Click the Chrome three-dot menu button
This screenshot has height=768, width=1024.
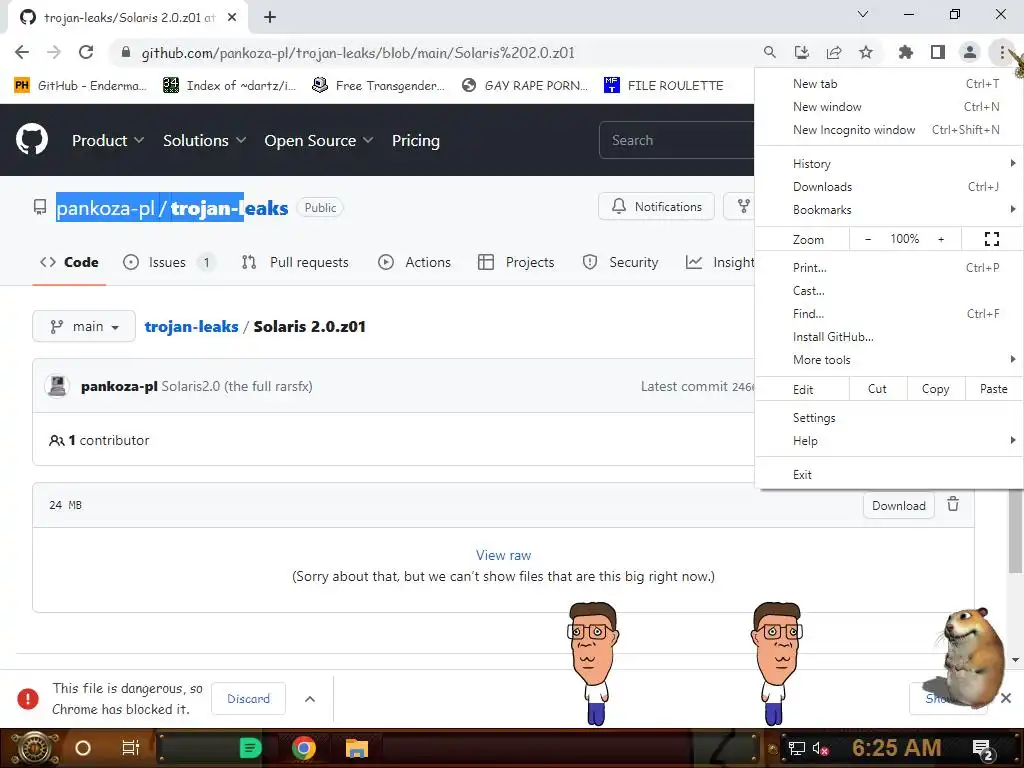[1002, 52]
